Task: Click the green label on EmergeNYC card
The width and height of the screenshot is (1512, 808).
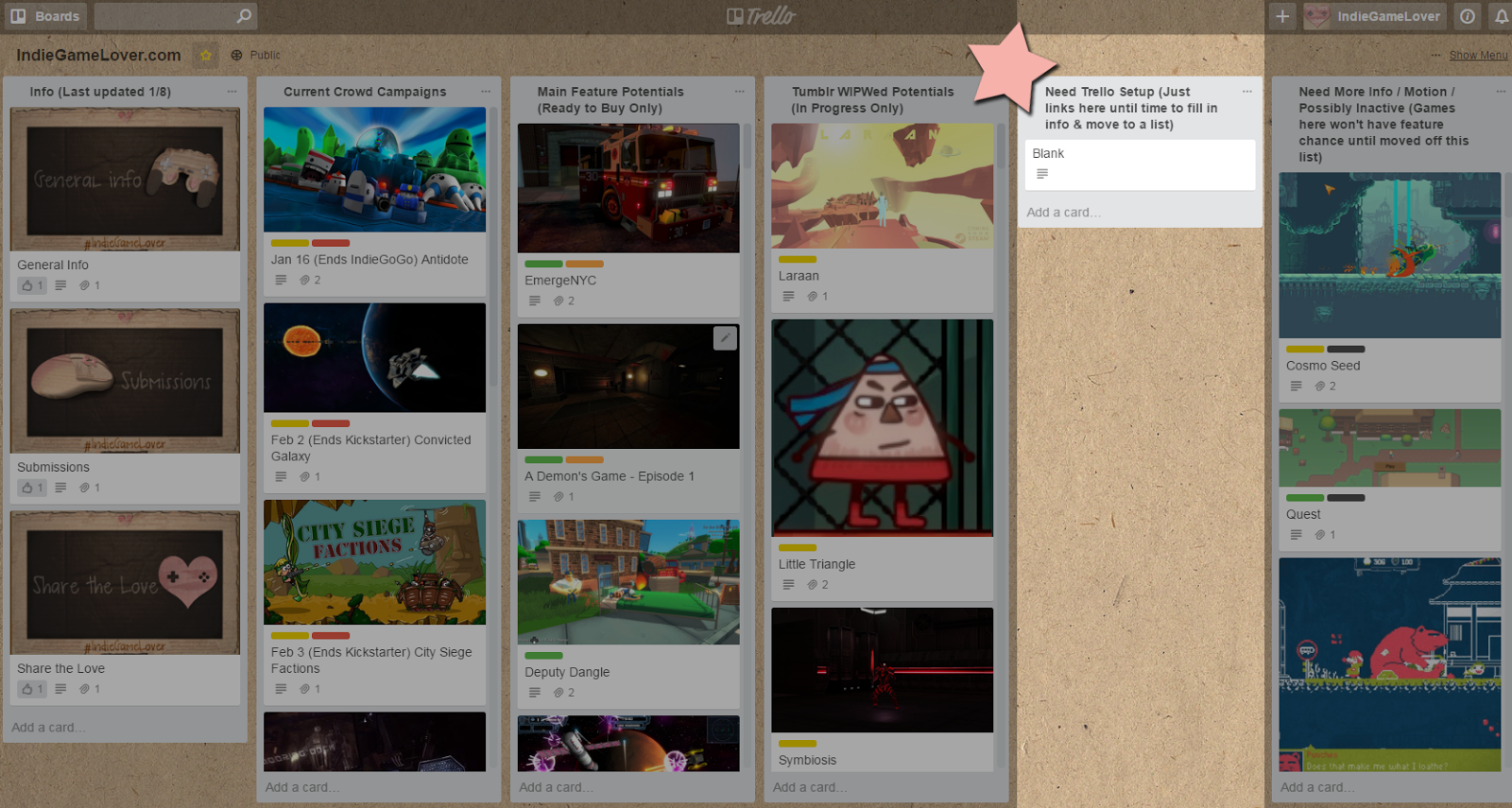Action: click(543, 264)
